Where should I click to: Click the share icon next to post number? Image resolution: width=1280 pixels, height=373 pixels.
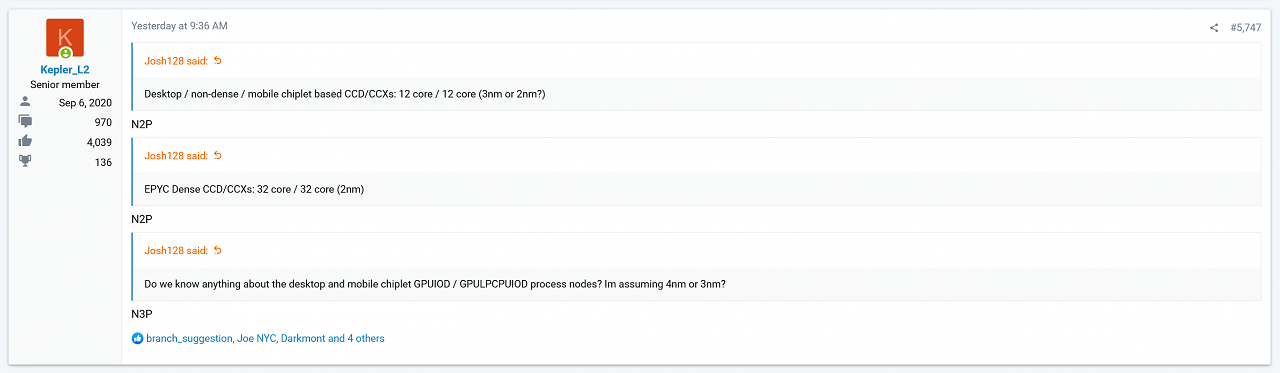pyautogui.click(x=1214, y=28)
